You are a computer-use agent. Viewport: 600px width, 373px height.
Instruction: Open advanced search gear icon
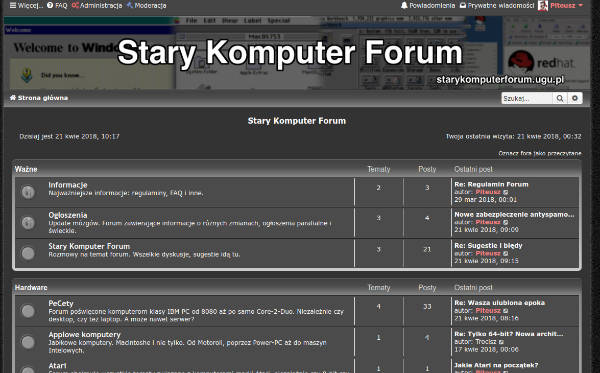pyautogui.click(x=575, y=98)
